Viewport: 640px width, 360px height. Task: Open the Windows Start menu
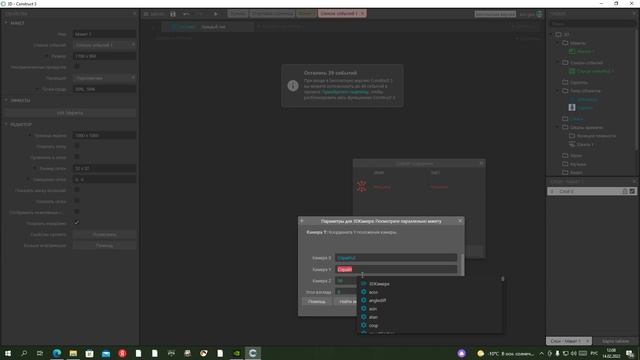[x=8, y=353]
